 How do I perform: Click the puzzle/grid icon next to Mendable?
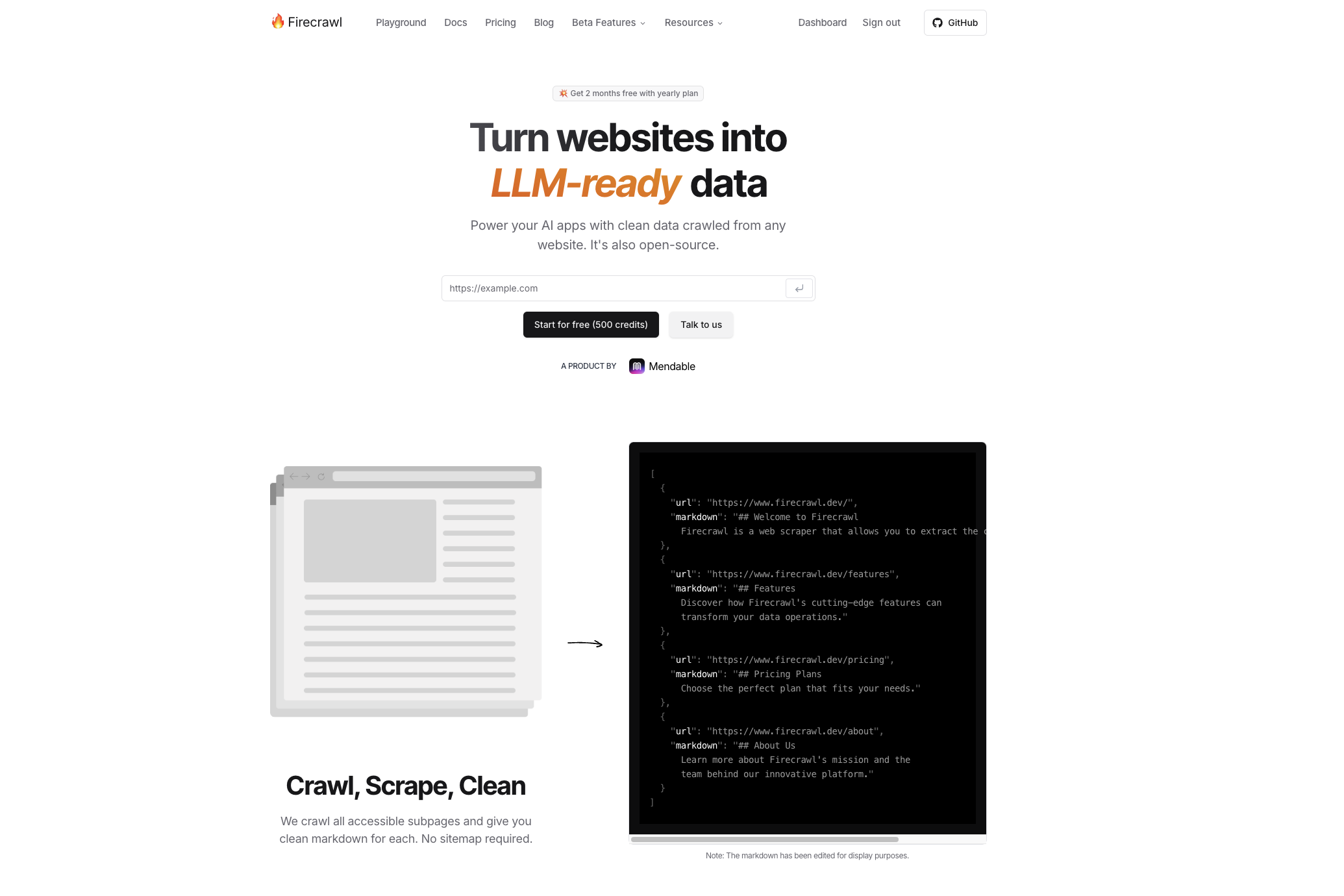637,365
